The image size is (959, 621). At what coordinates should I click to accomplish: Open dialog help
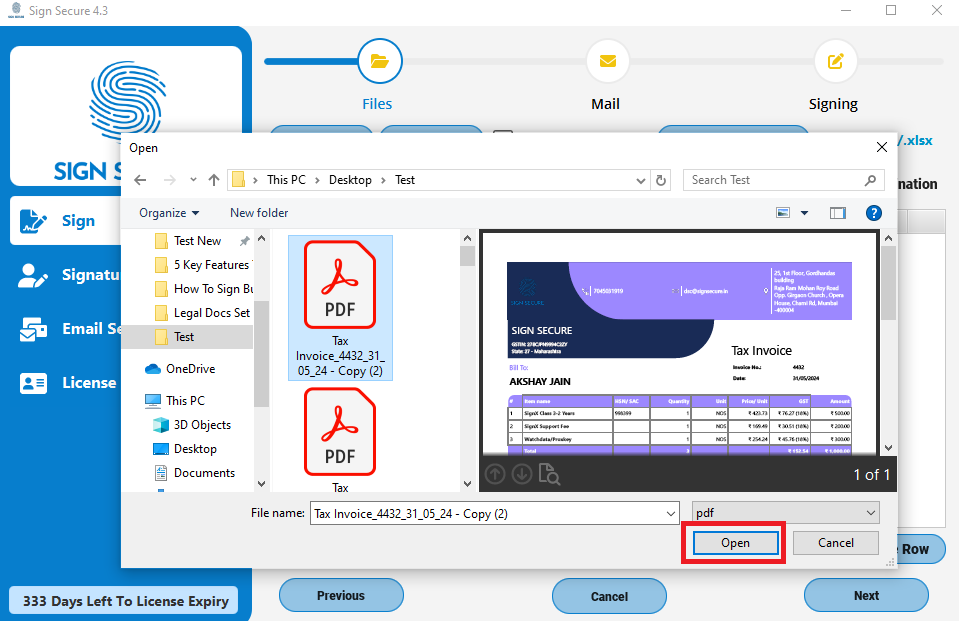click(873, 213)
